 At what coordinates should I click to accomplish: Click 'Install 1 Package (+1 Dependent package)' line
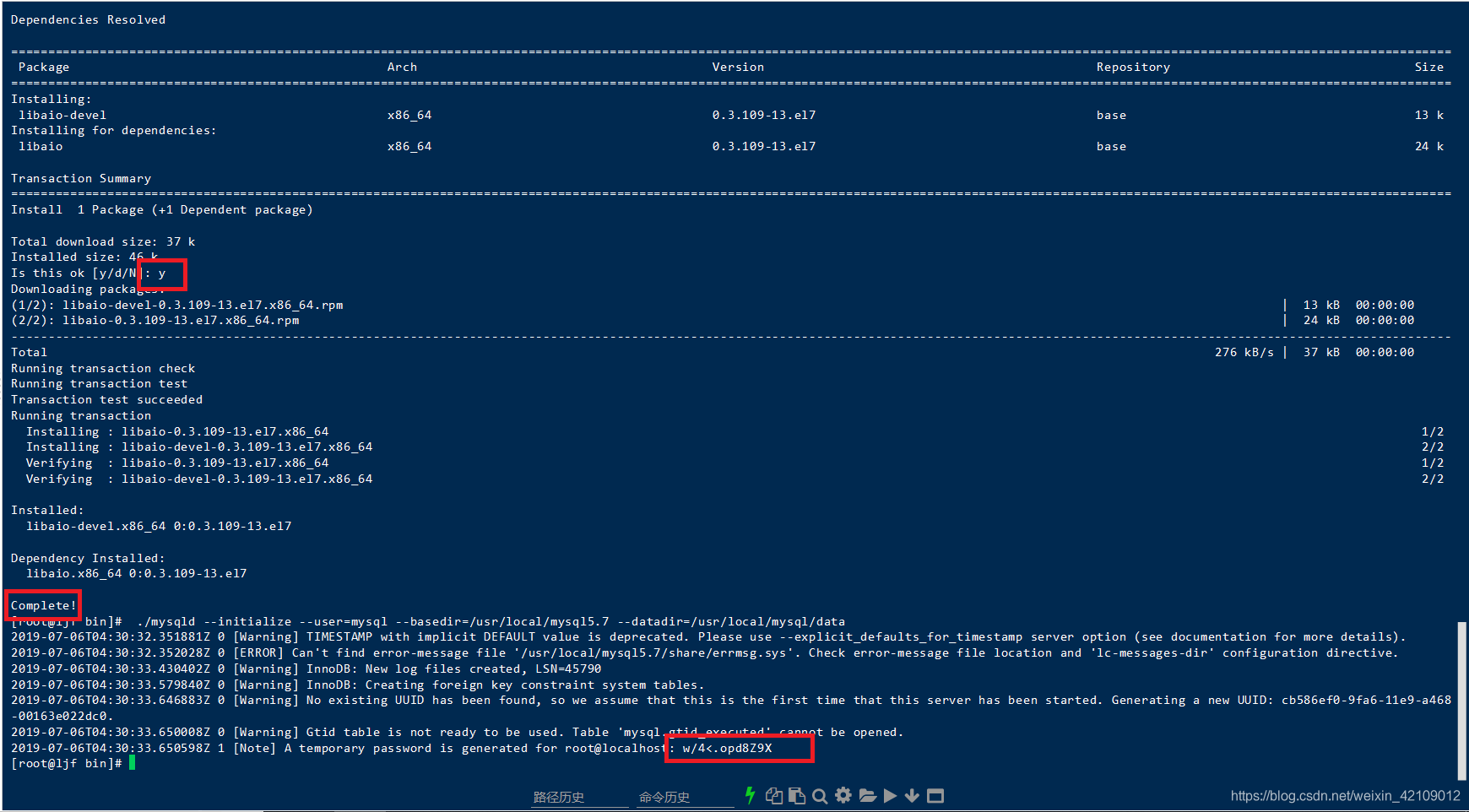pos(161,209)
